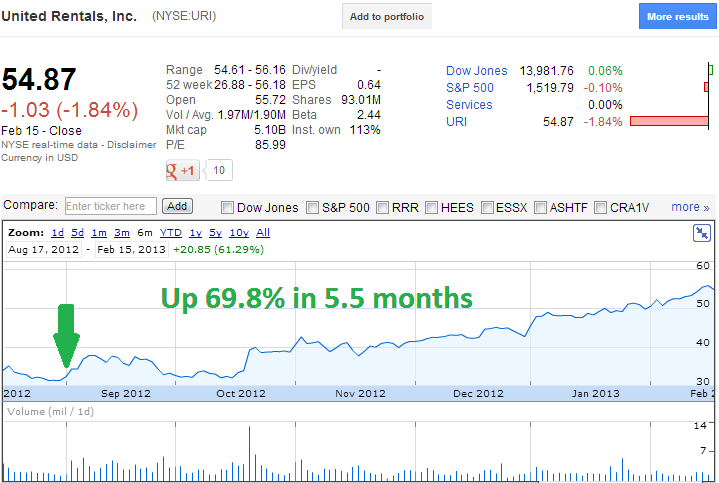The height and width of the screenshot is (483, 719).
Task: Click the chart expand/collapse icon
Action: coord(702,233)
